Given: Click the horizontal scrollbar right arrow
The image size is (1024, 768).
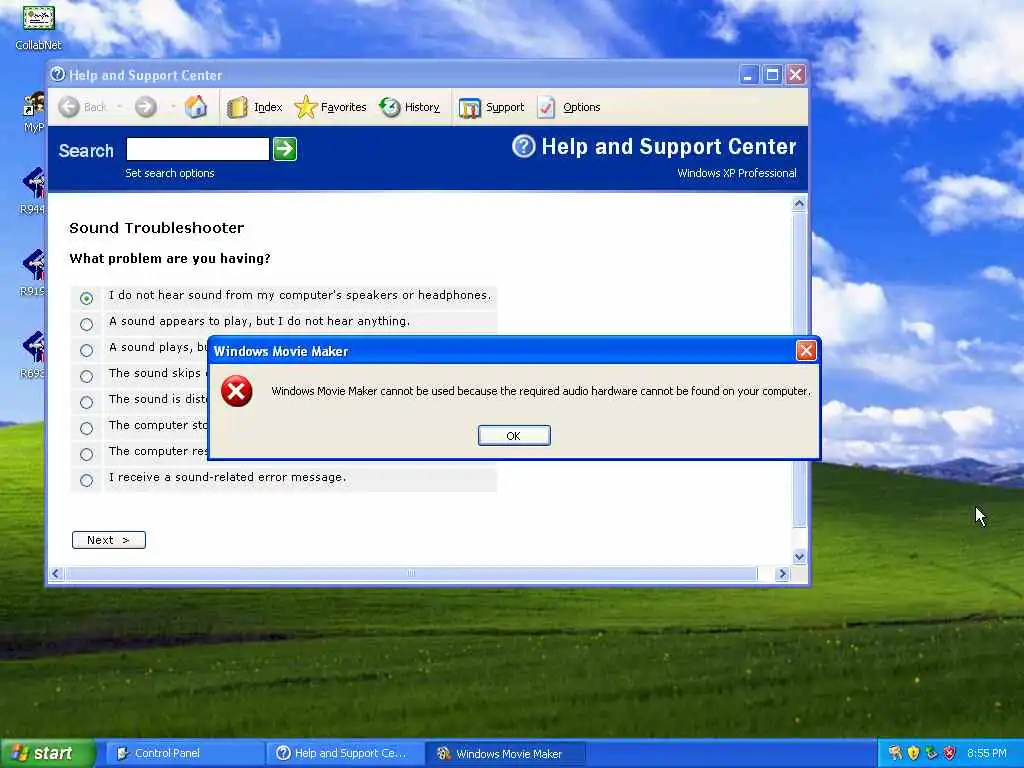Looking at the screenshot, I should coord(782,573).
